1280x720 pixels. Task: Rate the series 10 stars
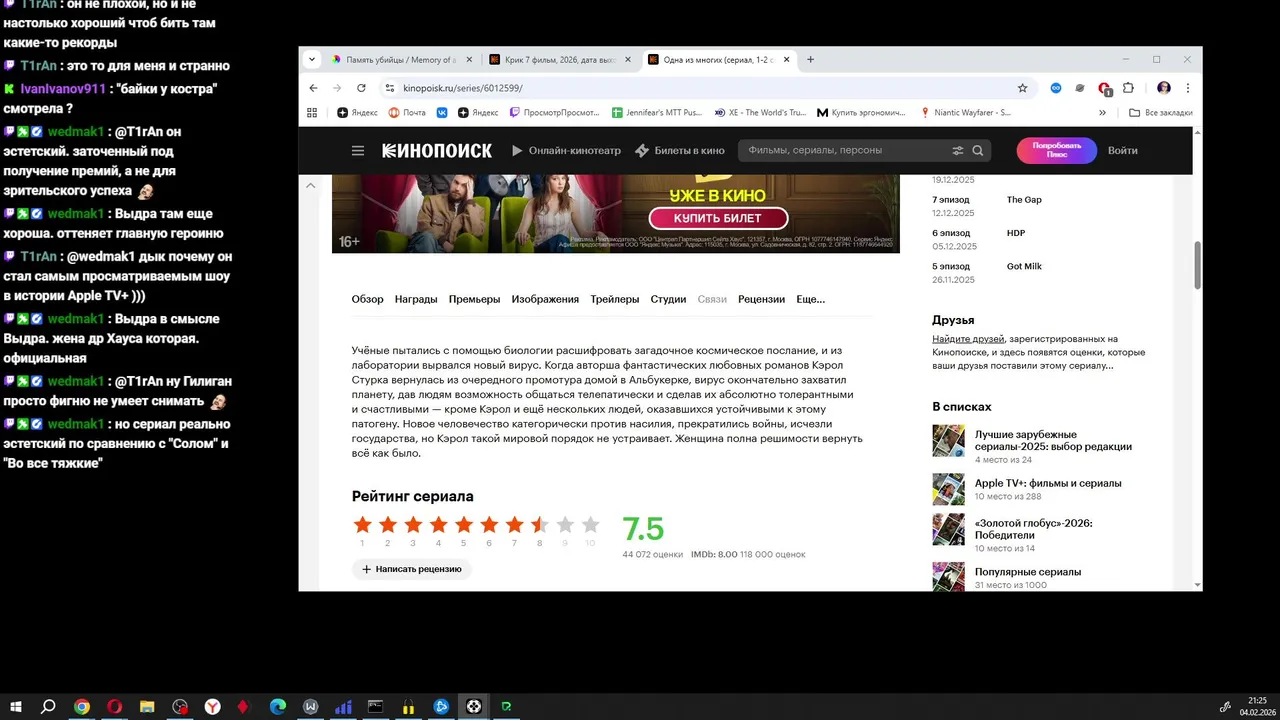point(590,525)
